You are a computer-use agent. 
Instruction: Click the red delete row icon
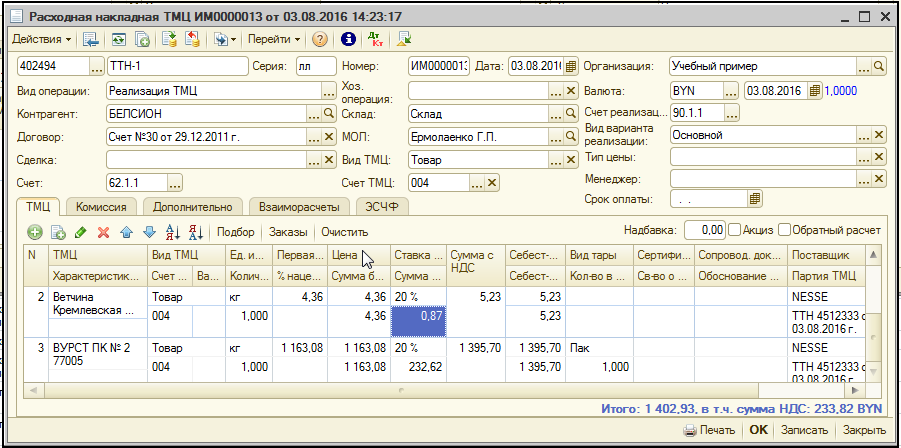103,231
